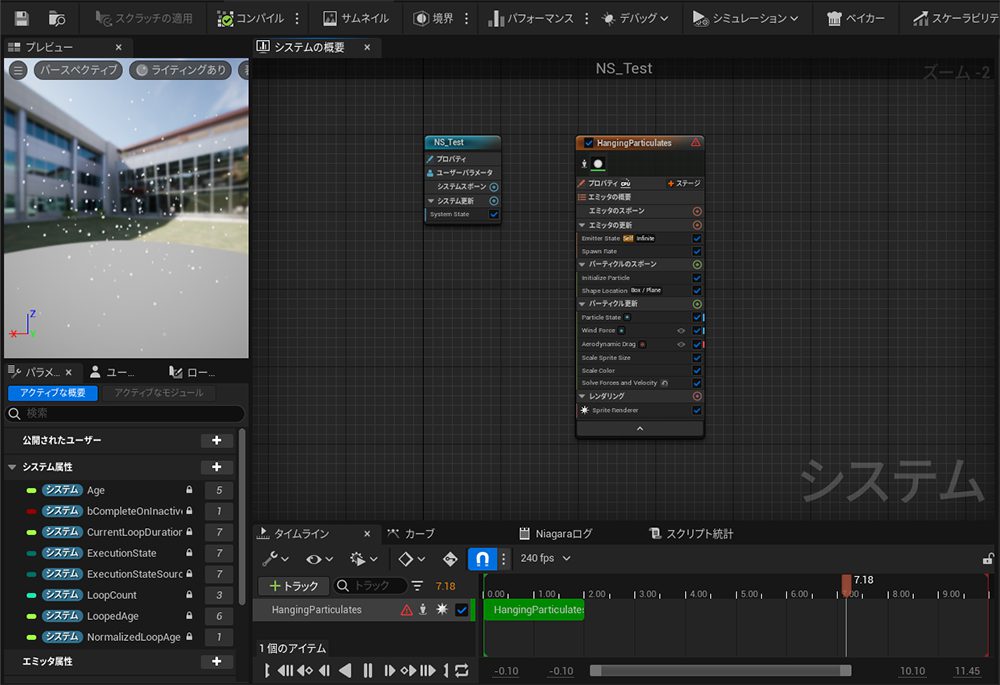Screen dimensions: 1000x685
Task: Click the トラック add button
Action: coord(293,586)
